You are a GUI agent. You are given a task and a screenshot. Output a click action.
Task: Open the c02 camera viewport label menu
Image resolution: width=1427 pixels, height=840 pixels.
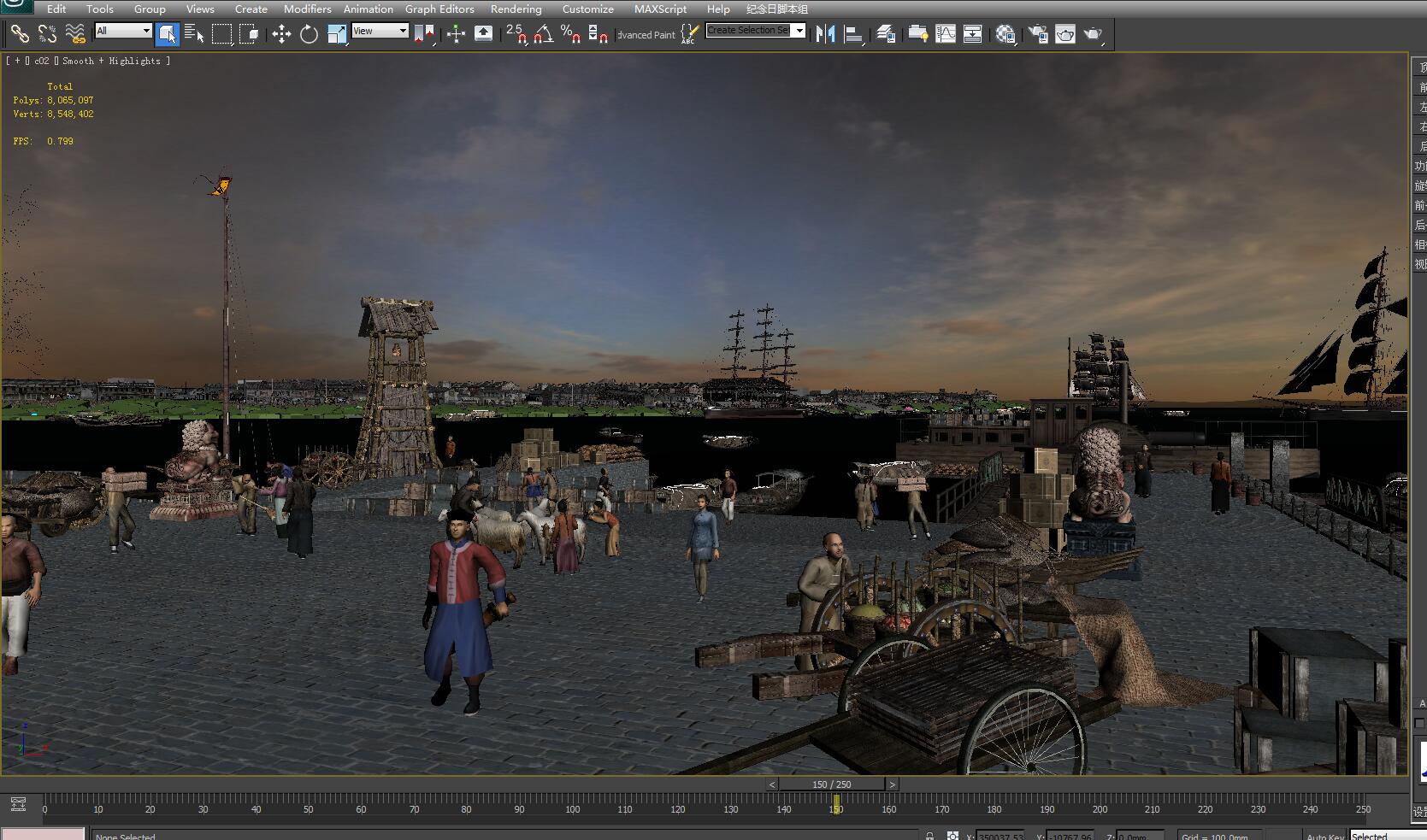point(42,61)
